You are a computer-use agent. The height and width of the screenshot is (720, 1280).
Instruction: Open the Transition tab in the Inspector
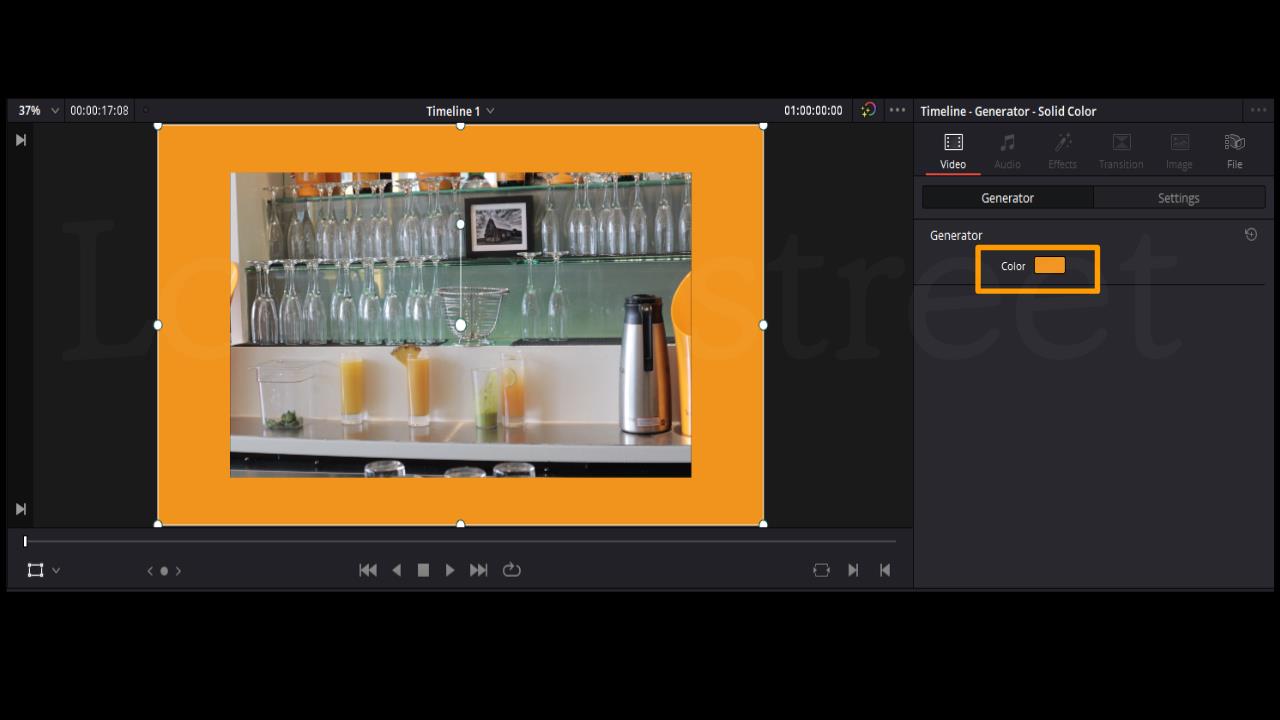(x=1121, y=151)
